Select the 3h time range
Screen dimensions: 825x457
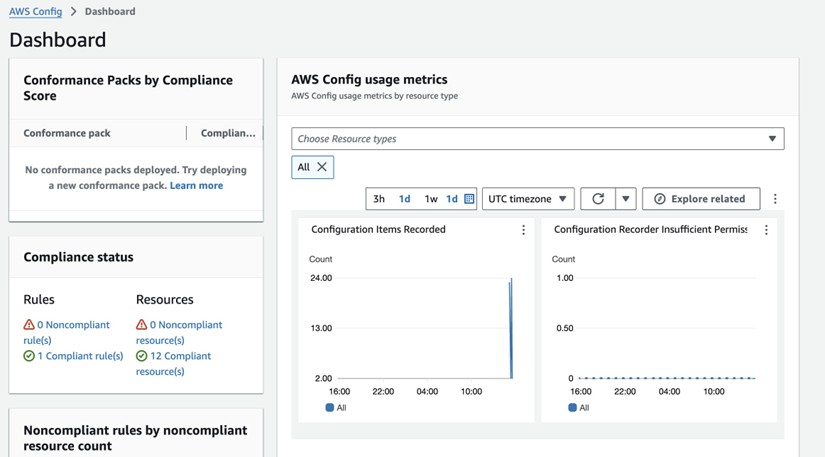click(379, 199)
